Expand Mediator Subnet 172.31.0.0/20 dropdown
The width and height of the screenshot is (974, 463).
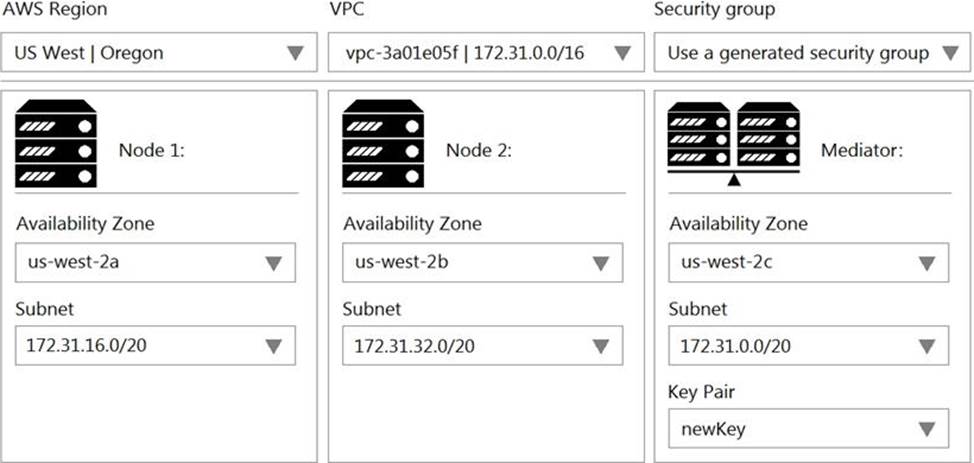pyautogui.click(x=808, y=346)
